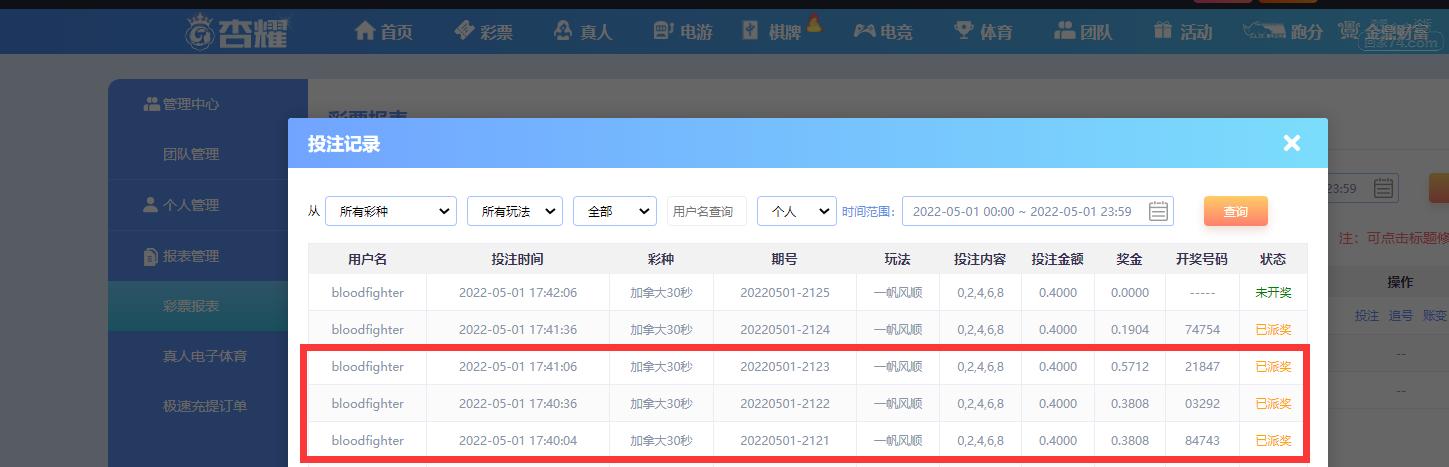Click the 投注金额 column header
1449x467 pixels.
1058,259
